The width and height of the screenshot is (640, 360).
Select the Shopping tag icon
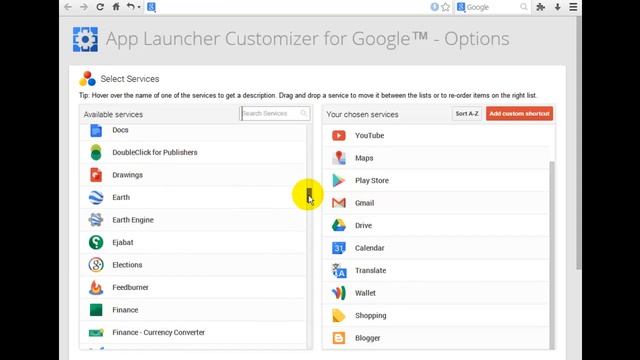(x=339, y=315)
